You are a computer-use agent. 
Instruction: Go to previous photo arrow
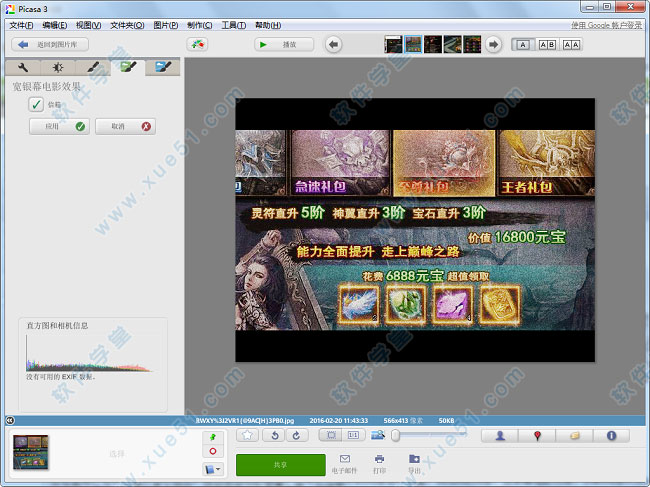click(x=333, y=44)
